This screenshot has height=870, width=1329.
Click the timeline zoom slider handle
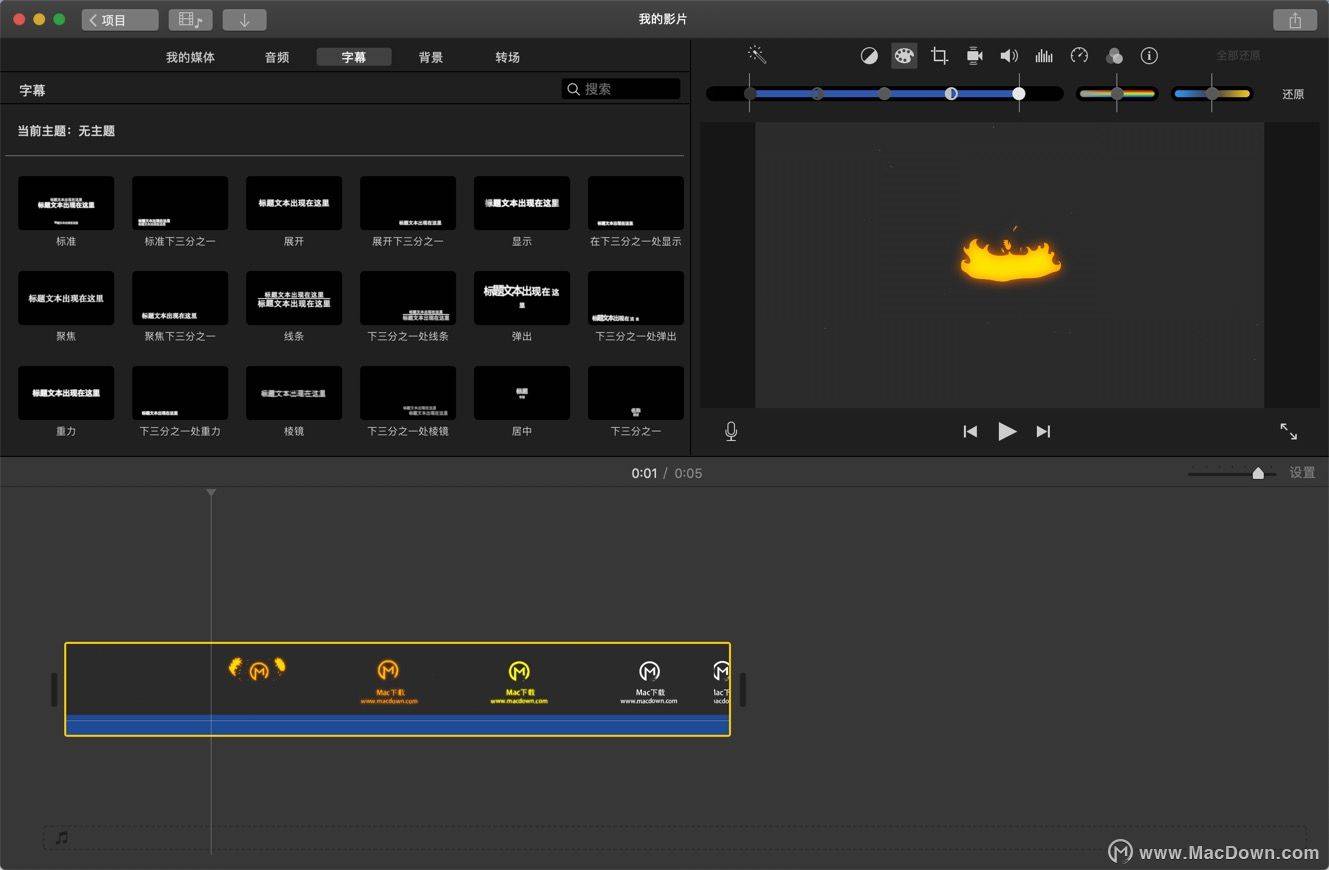pyautogui.click(x=1259, y=472)
